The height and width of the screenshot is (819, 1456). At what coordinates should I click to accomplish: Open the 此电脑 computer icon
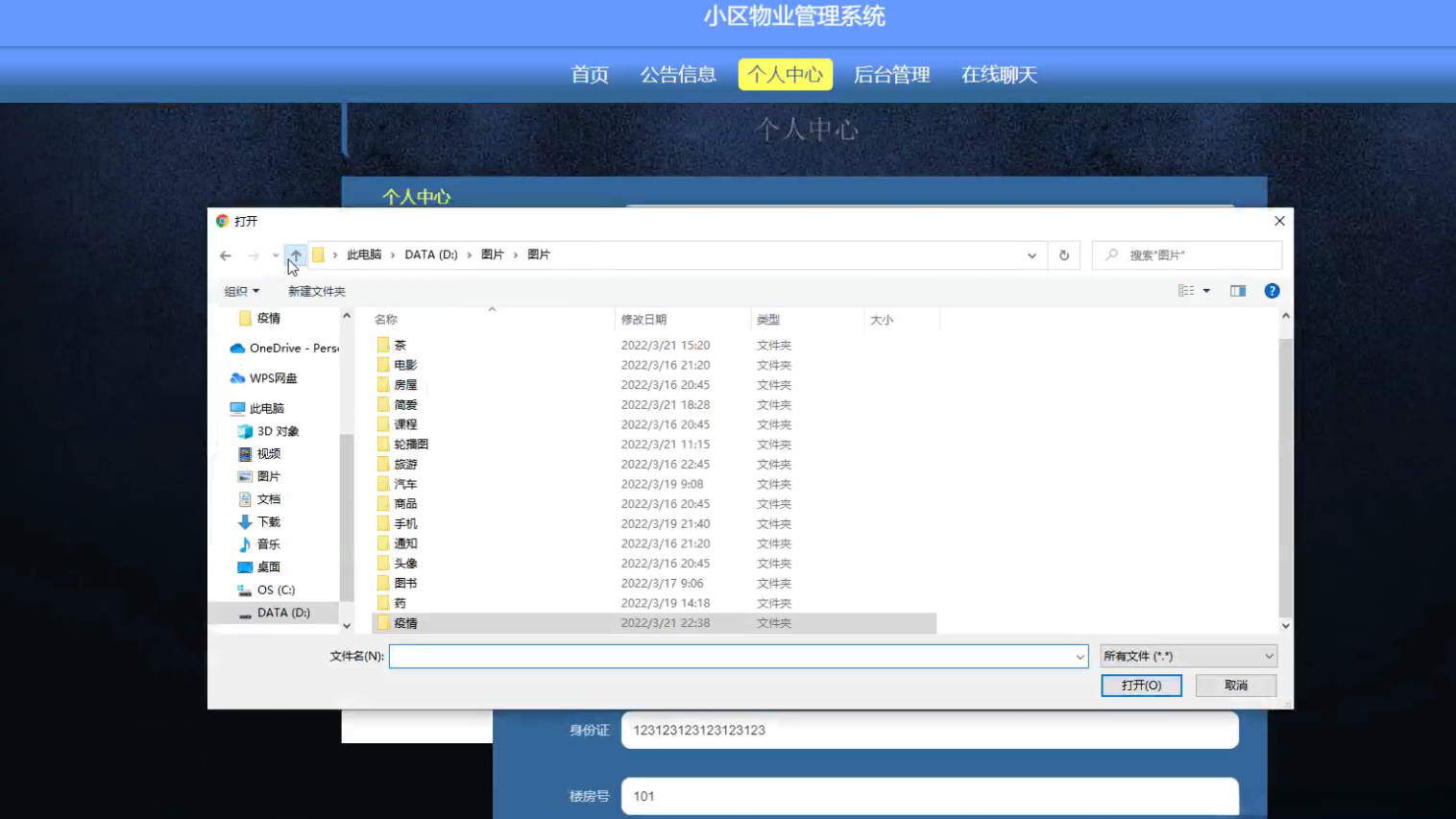coord(237,407)
